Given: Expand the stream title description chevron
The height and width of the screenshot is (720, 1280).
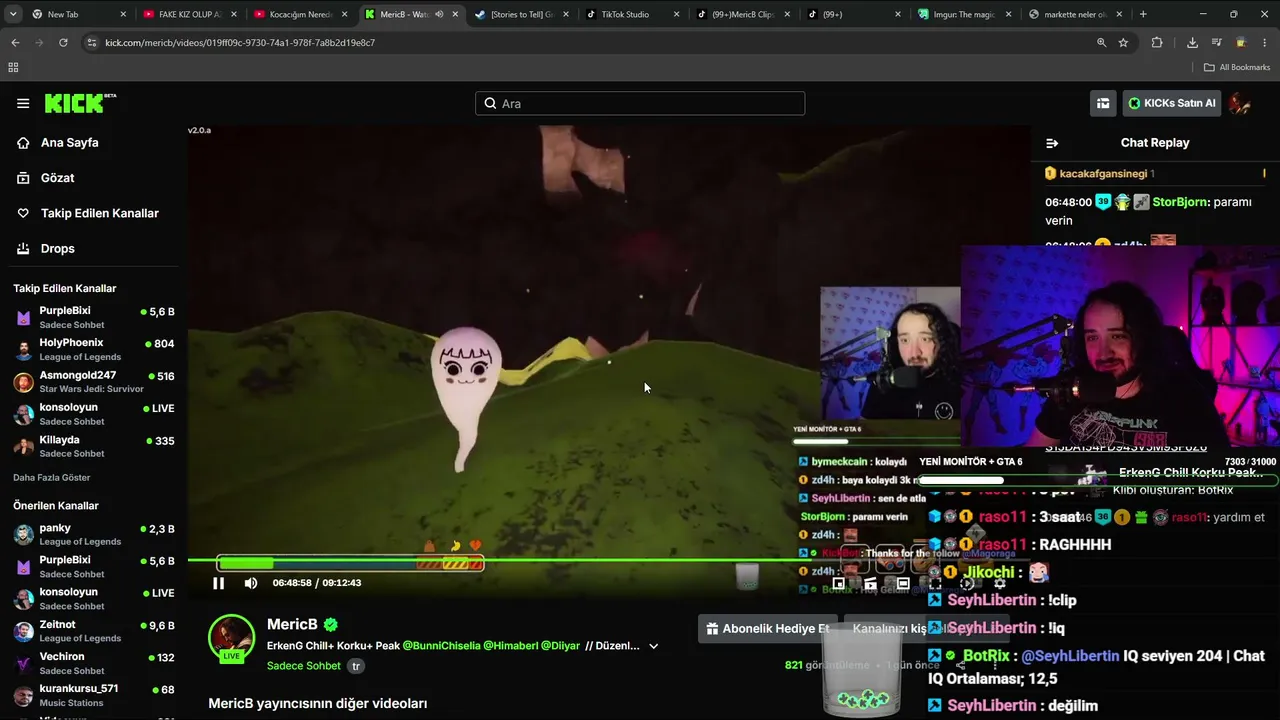Looking at the screenshot, I should tap(654, 646).
